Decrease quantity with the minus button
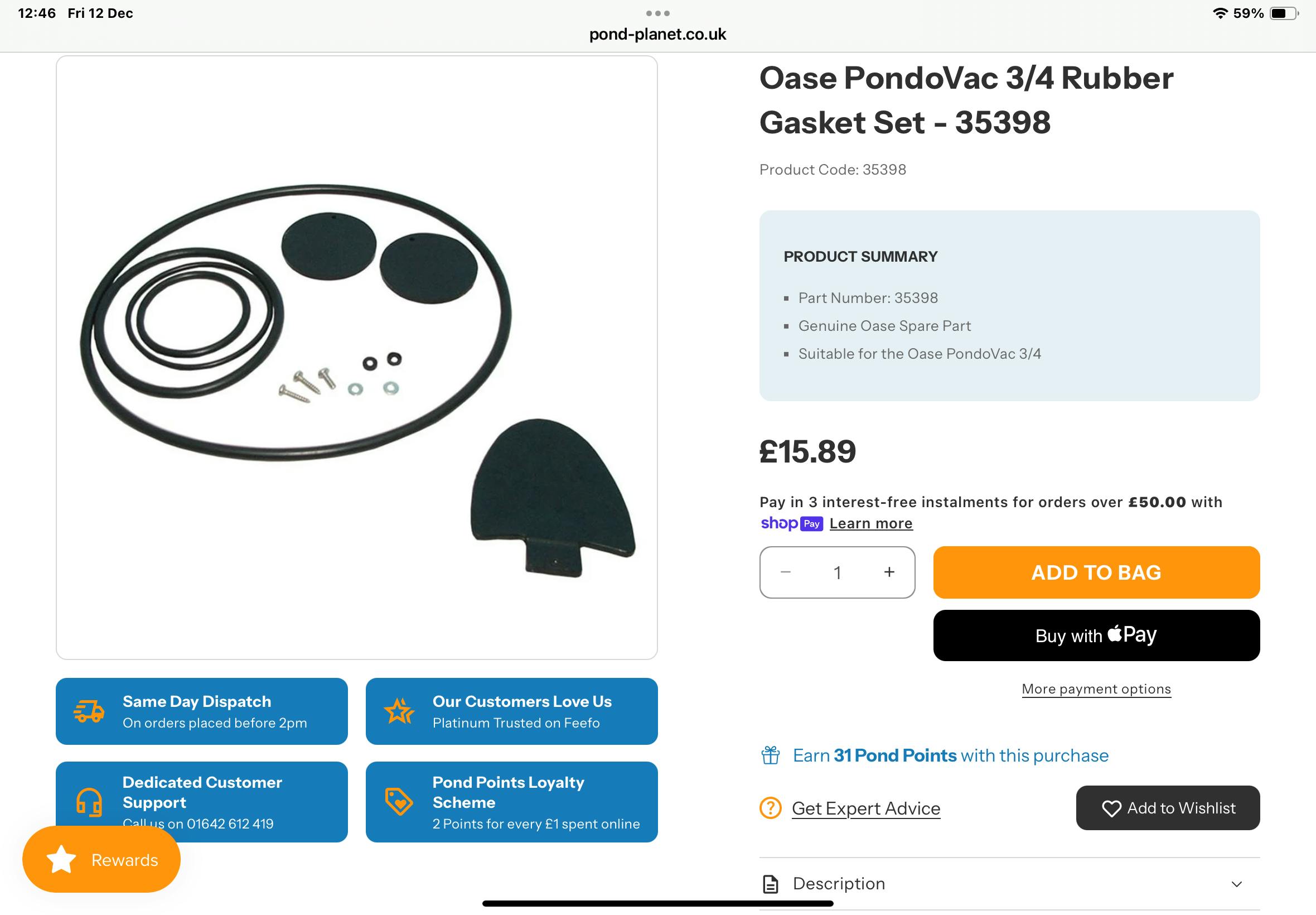The image size is (1316, 915). (x=786, y=572)
